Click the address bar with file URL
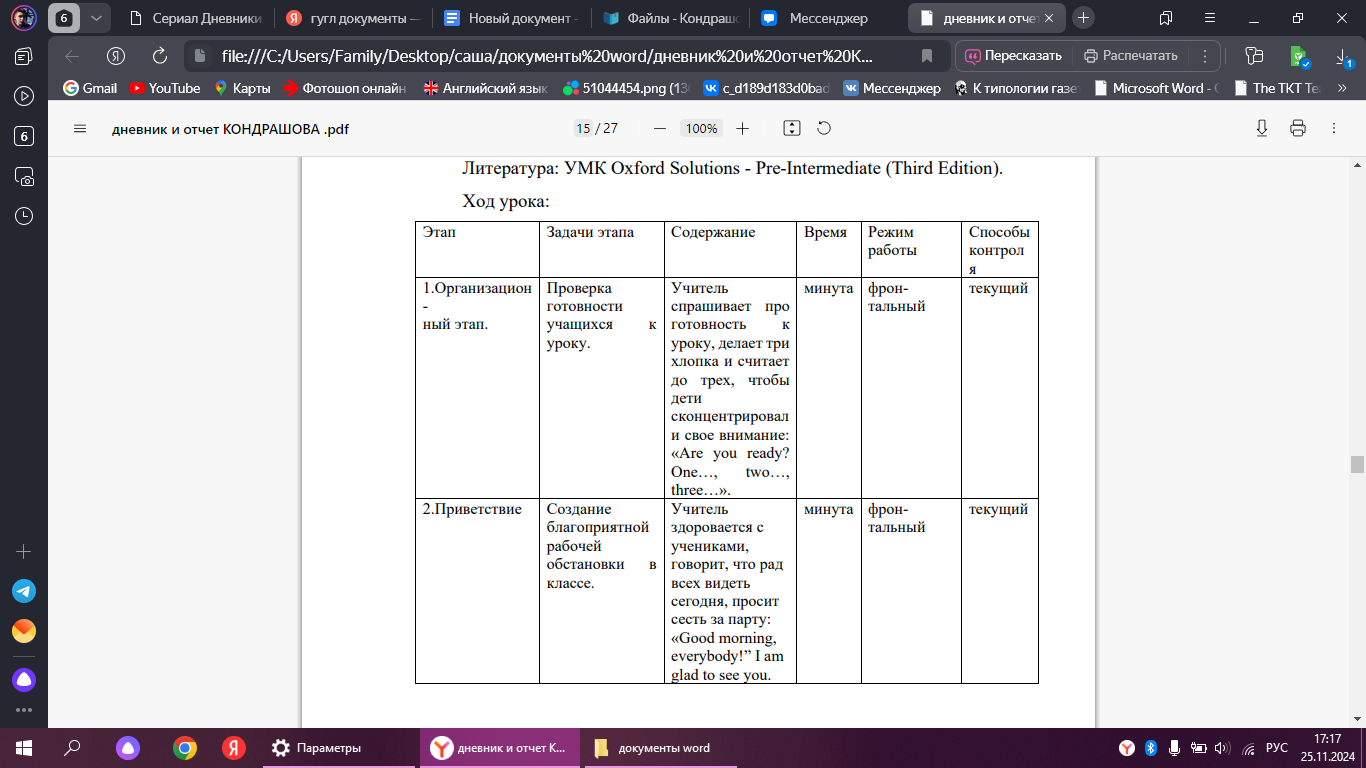This screenshot has width=1366, height=768. click(x=547, y=56)
